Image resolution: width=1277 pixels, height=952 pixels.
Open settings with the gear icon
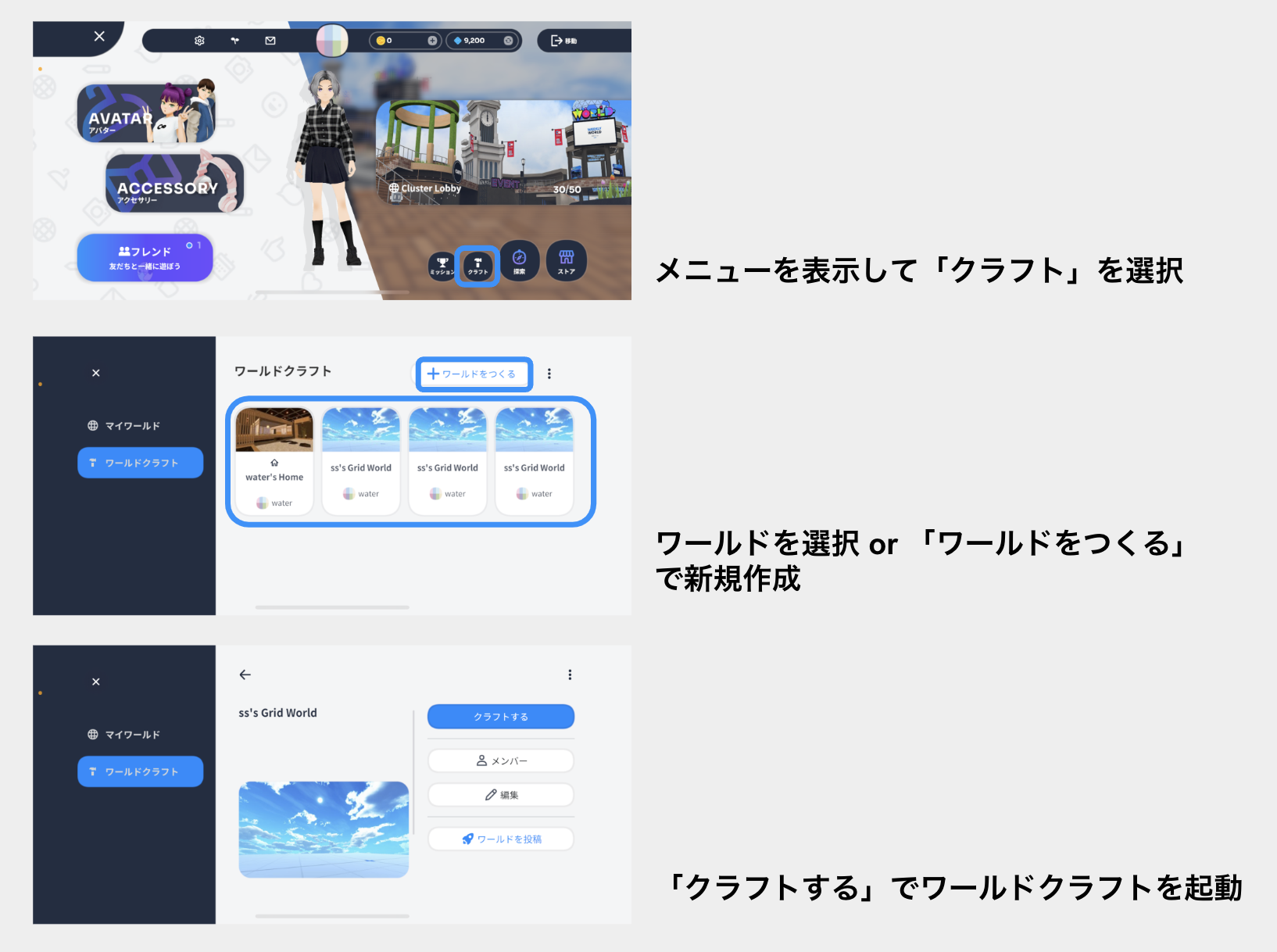pyautogui.click(x=199, y=41)
